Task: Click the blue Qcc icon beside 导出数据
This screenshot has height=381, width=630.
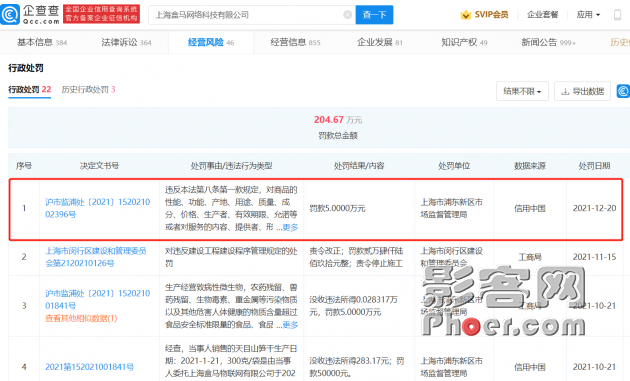Action: tap(623, 91)
